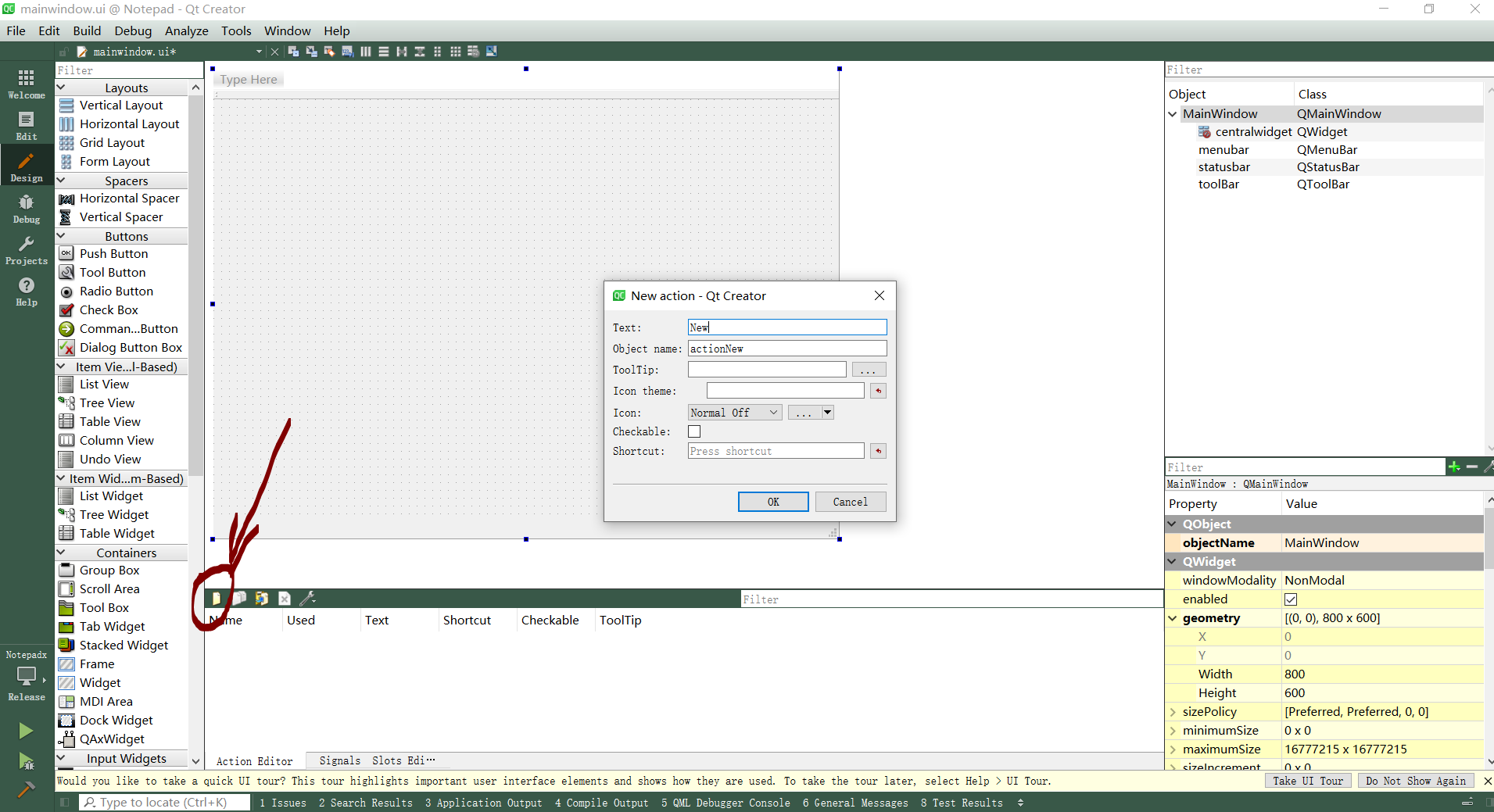Open the Compile Output pane
1494x812 pixels.
tap(601, 803)
